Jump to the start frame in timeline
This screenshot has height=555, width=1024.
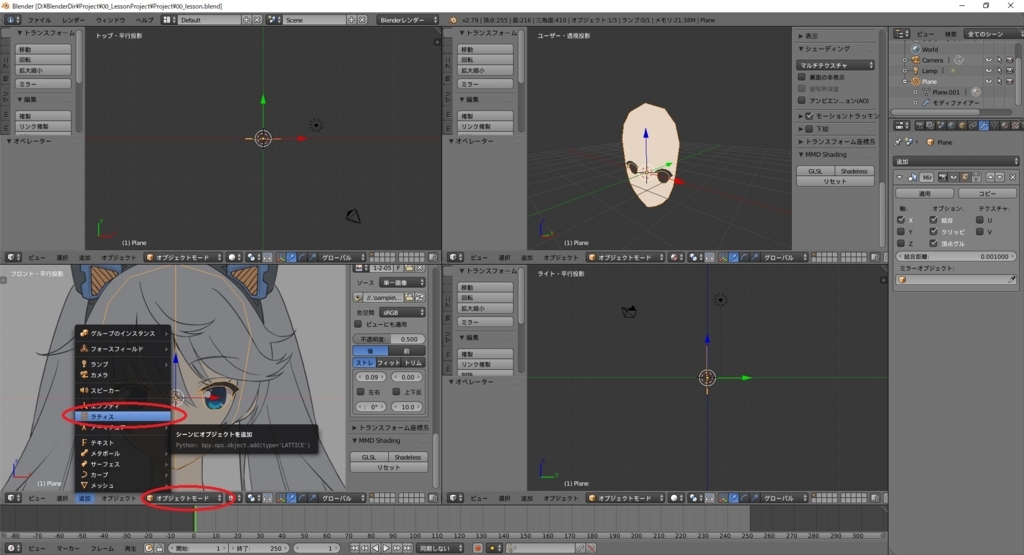354,548
